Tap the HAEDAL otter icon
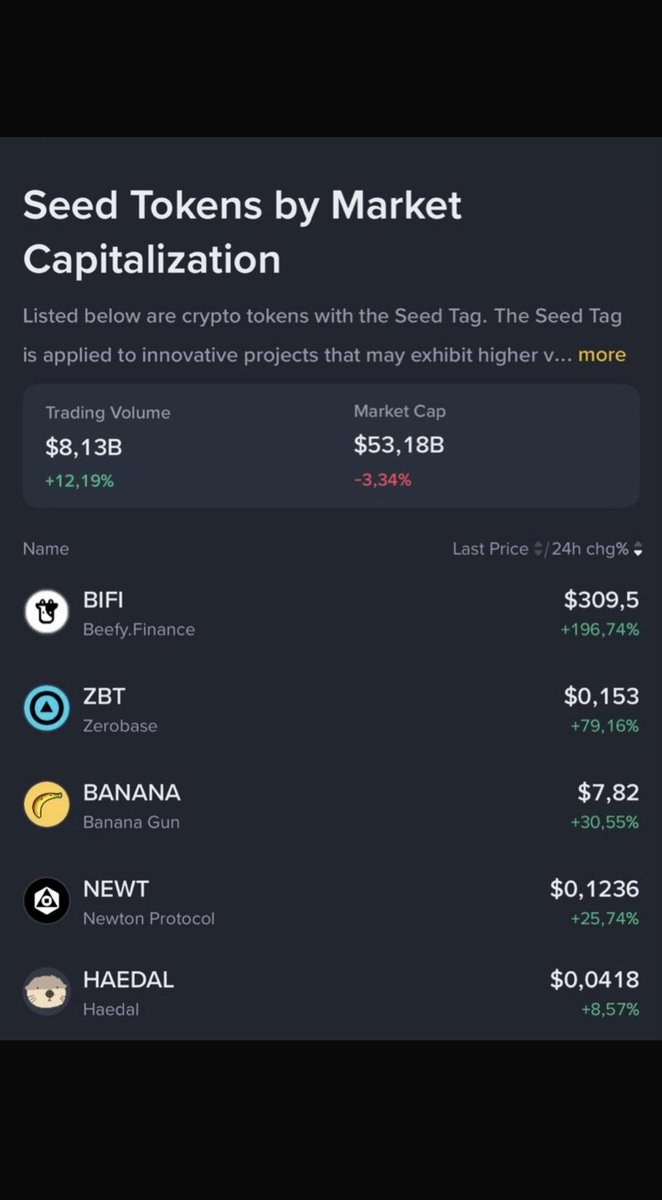Screen dimensions: 662x1200 (x=46, y=992)
